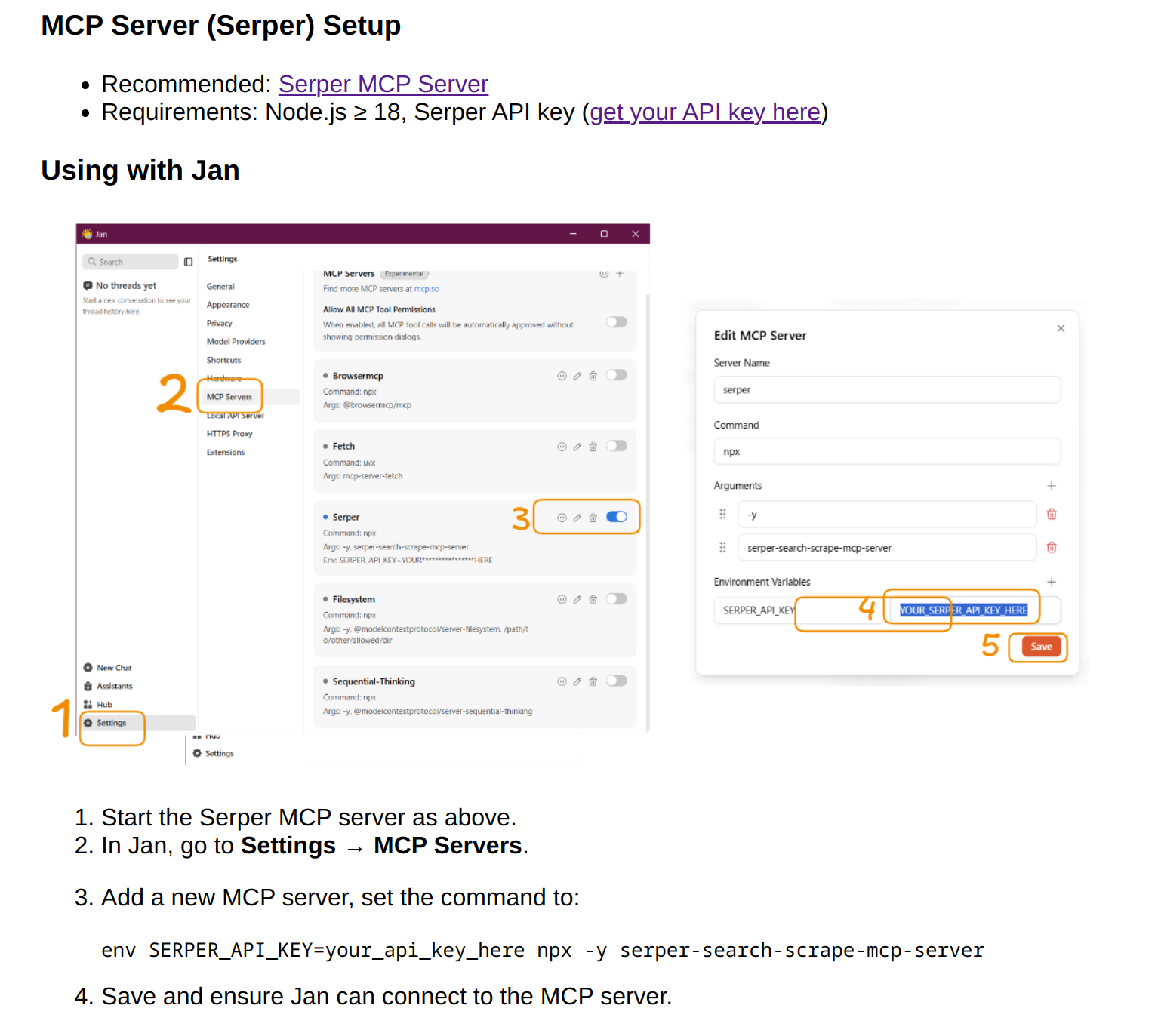The height and width of the screenshot is (1036, 1158).
Task: Click the serper-search-scrape-mcp-server argument field
Action: coord(887,548)
